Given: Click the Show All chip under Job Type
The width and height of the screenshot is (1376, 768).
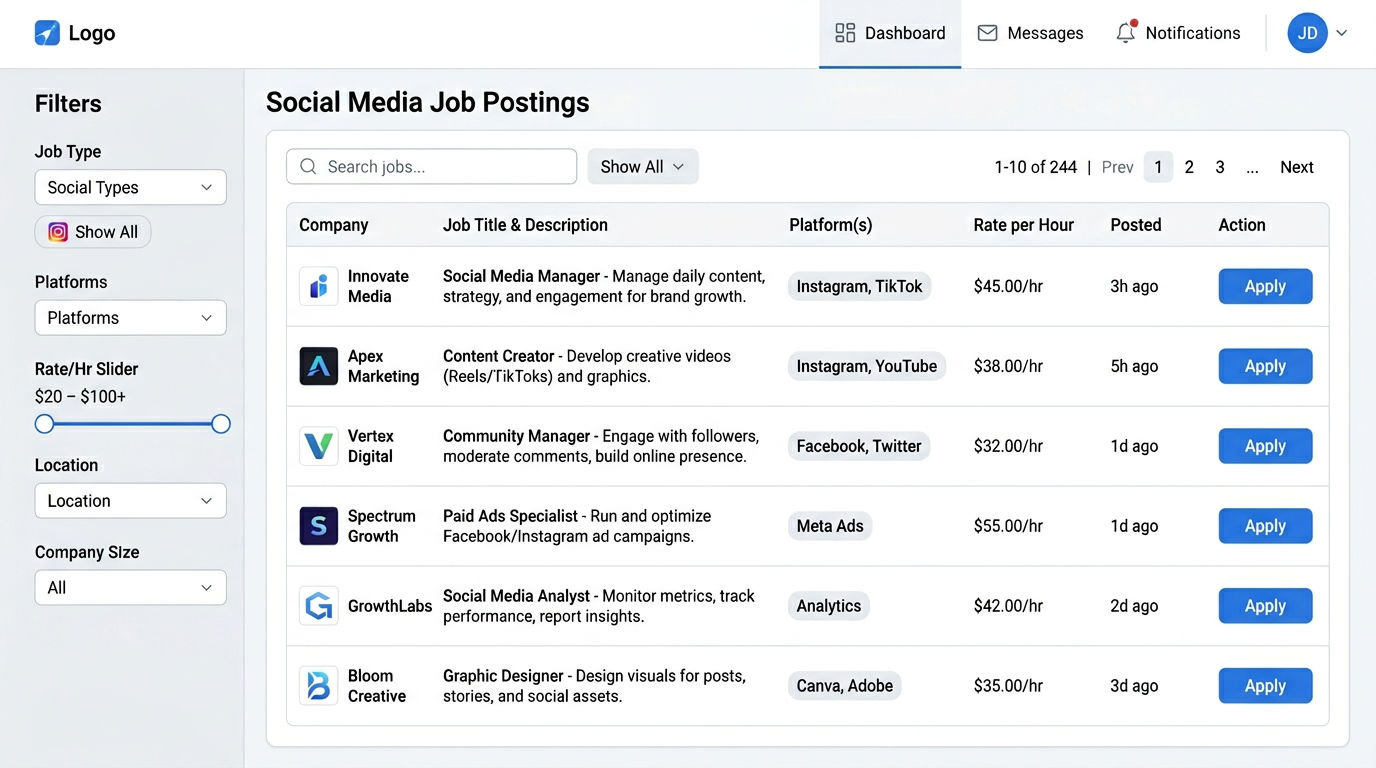Looking at the screenshot, I should (93, 232).
